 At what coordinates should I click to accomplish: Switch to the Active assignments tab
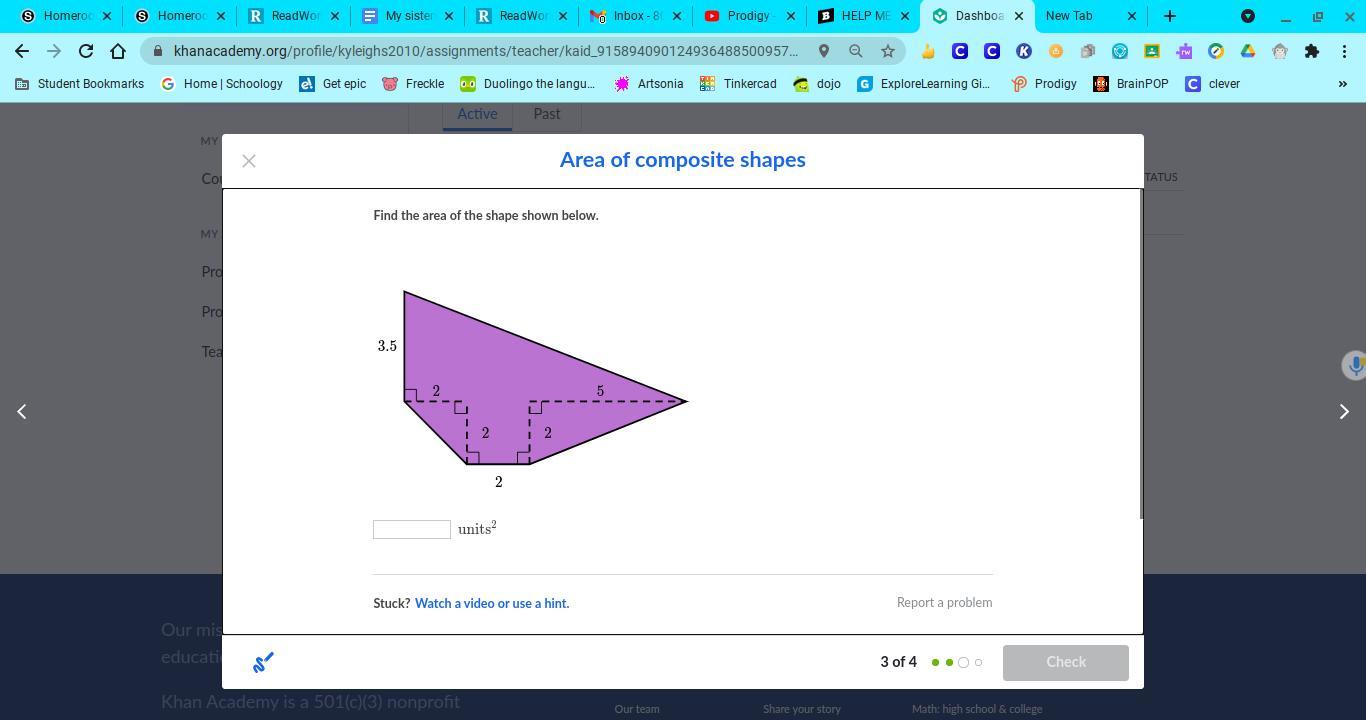point(477,114)
